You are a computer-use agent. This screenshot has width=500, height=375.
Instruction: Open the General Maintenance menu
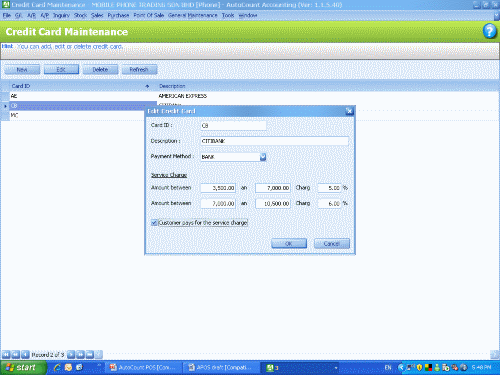point(192,15)
